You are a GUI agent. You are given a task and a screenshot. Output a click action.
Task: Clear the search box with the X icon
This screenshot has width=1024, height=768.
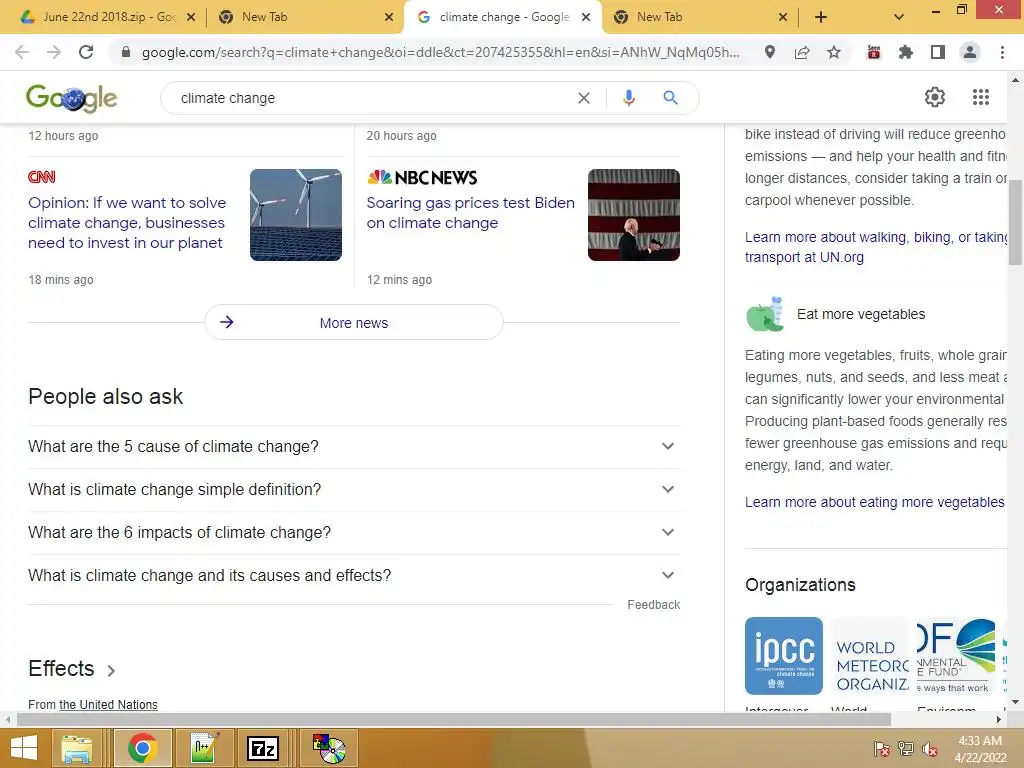click(584, 98)
